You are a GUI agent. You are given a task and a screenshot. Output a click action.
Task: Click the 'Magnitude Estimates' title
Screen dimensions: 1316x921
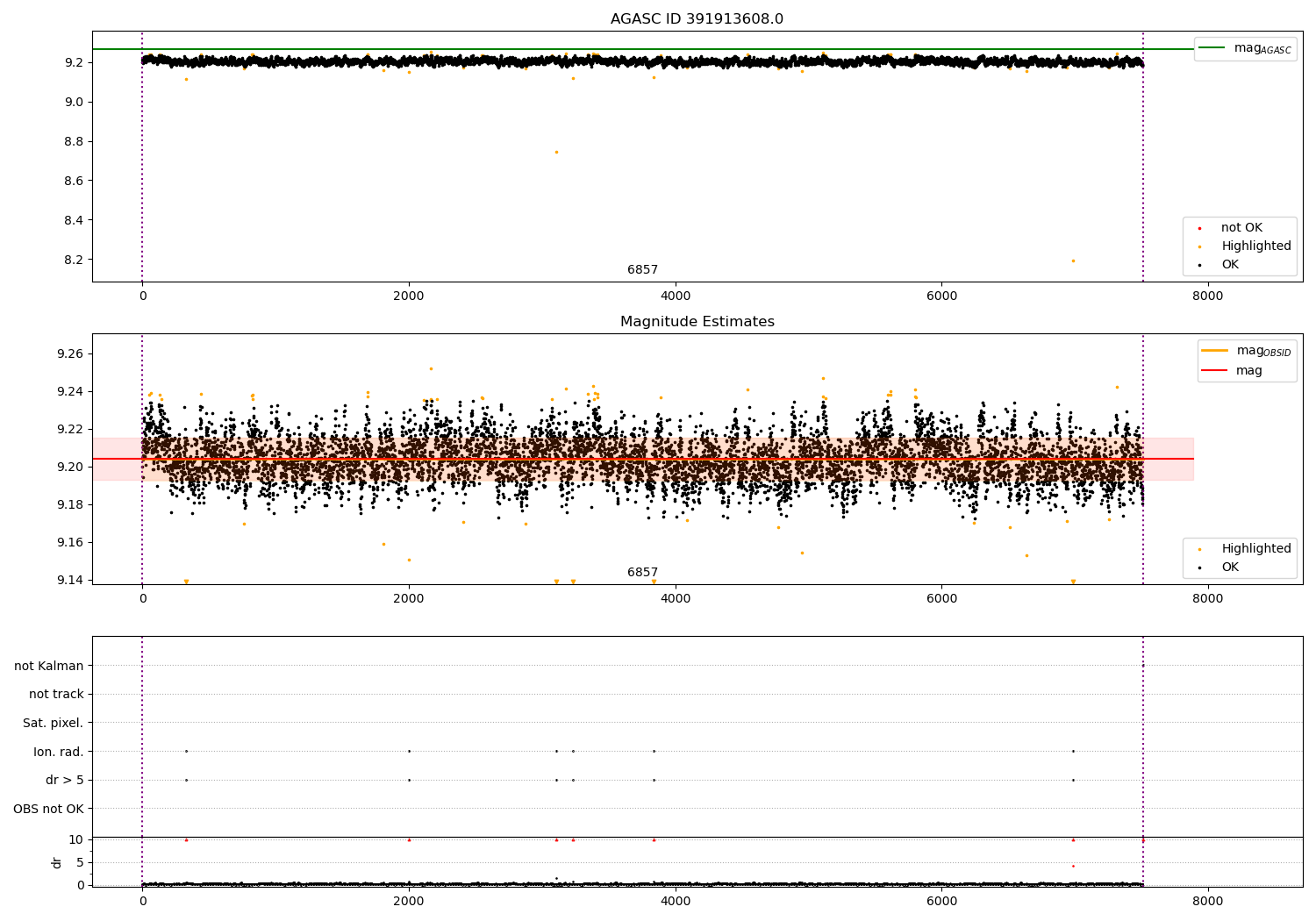pos(697,322)
